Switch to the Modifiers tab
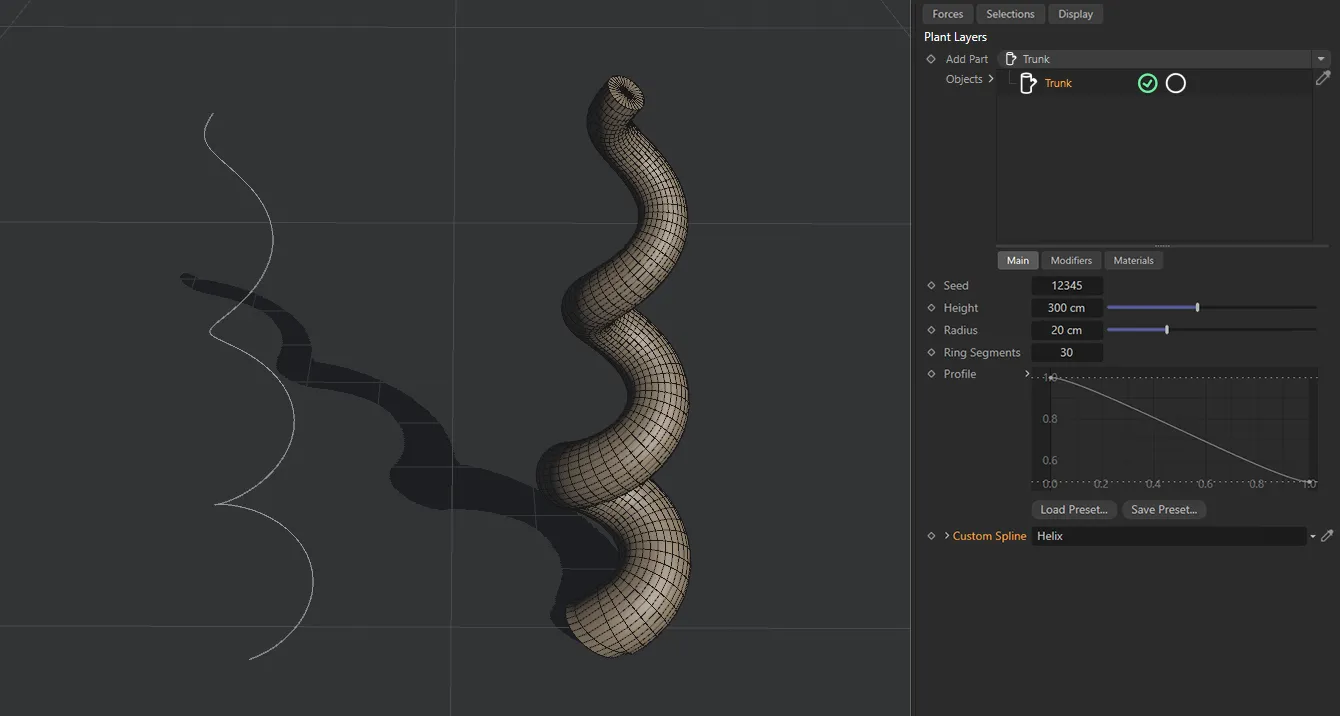Screen dimensions: 1340x716 1071,260
